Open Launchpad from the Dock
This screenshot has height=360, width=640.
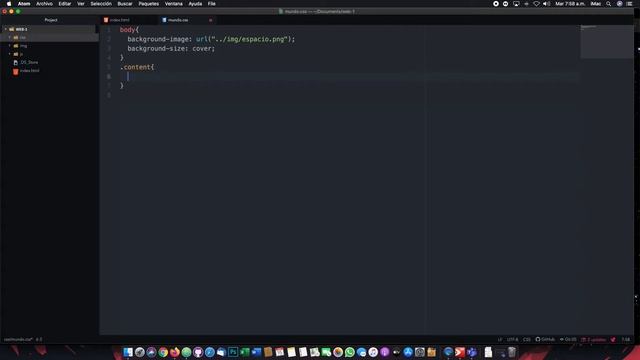click(x=140, y=352)
